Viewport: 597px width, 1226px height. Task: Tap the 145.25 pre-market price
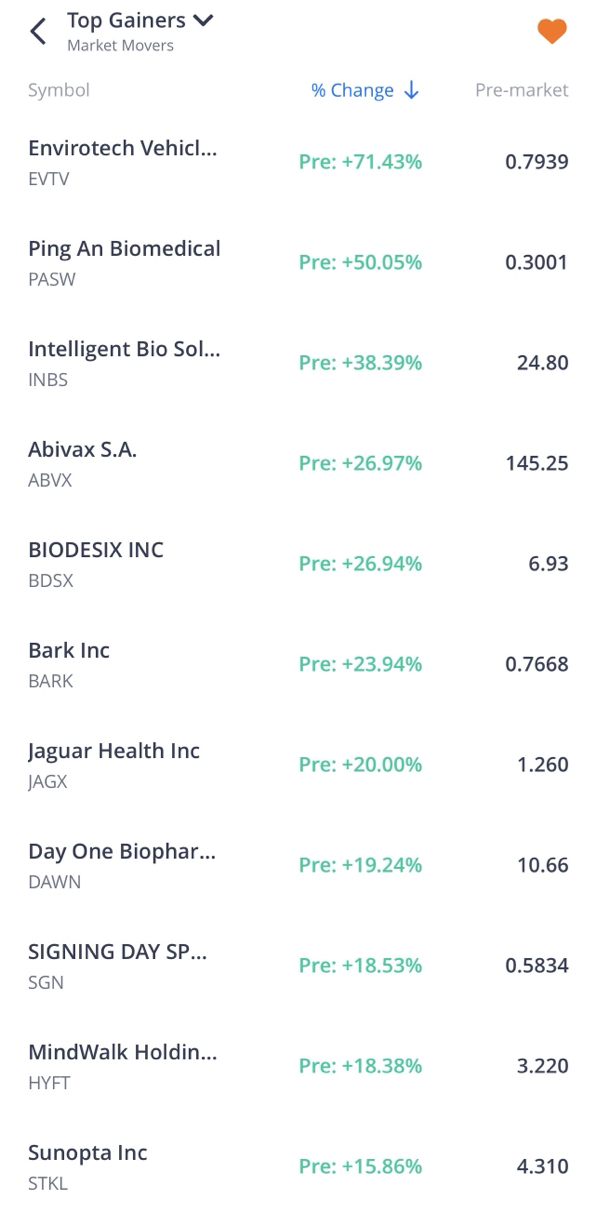537,463
